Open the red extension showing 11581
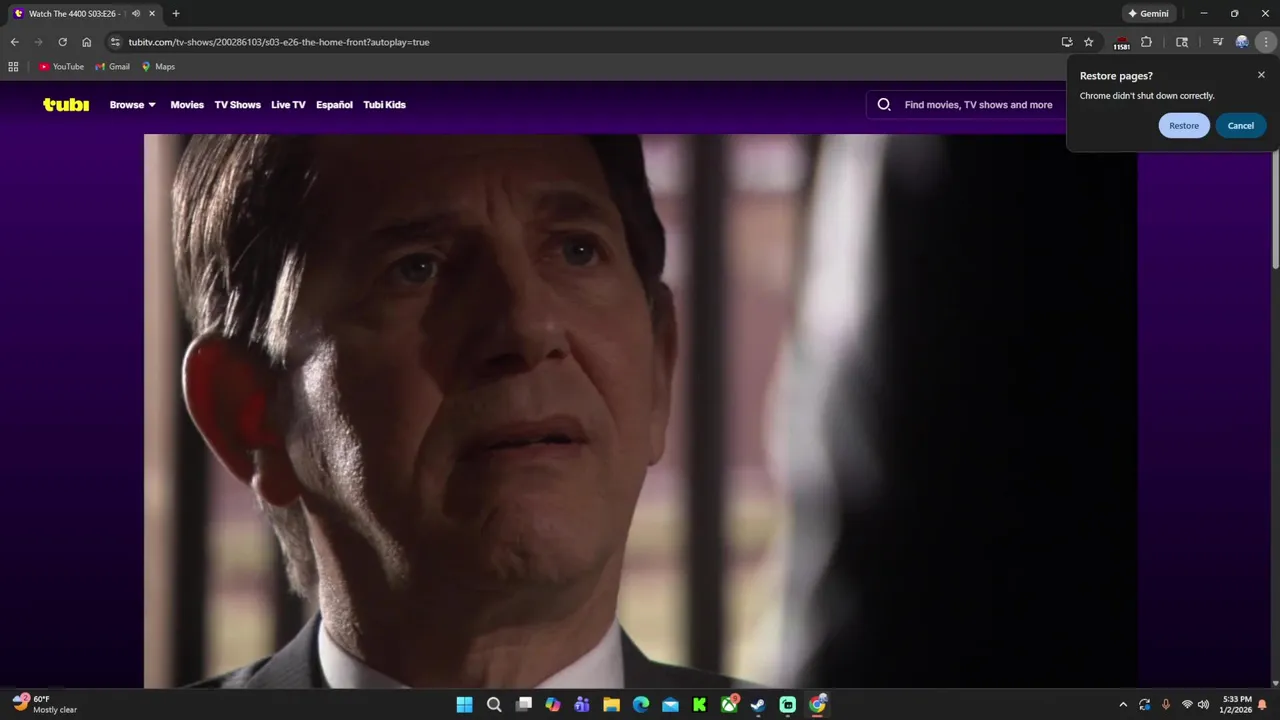Viewport: 1280px width, 720px height. point(1121,43)
